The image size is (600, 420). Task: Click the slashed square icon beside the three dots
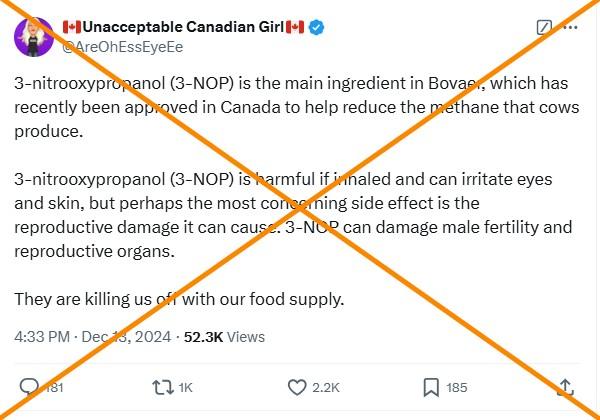pyautogui.click(x=544, y=28)
